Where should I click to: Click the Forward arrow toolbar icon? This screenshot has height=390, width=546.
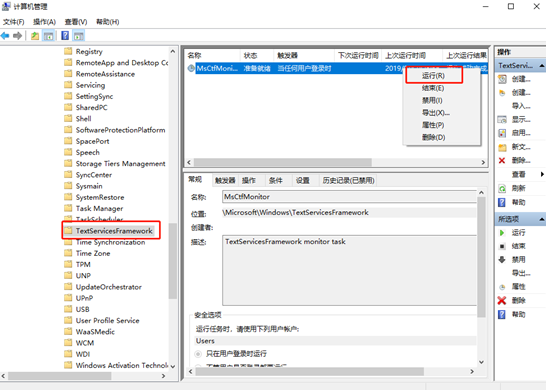pos(17,36)
